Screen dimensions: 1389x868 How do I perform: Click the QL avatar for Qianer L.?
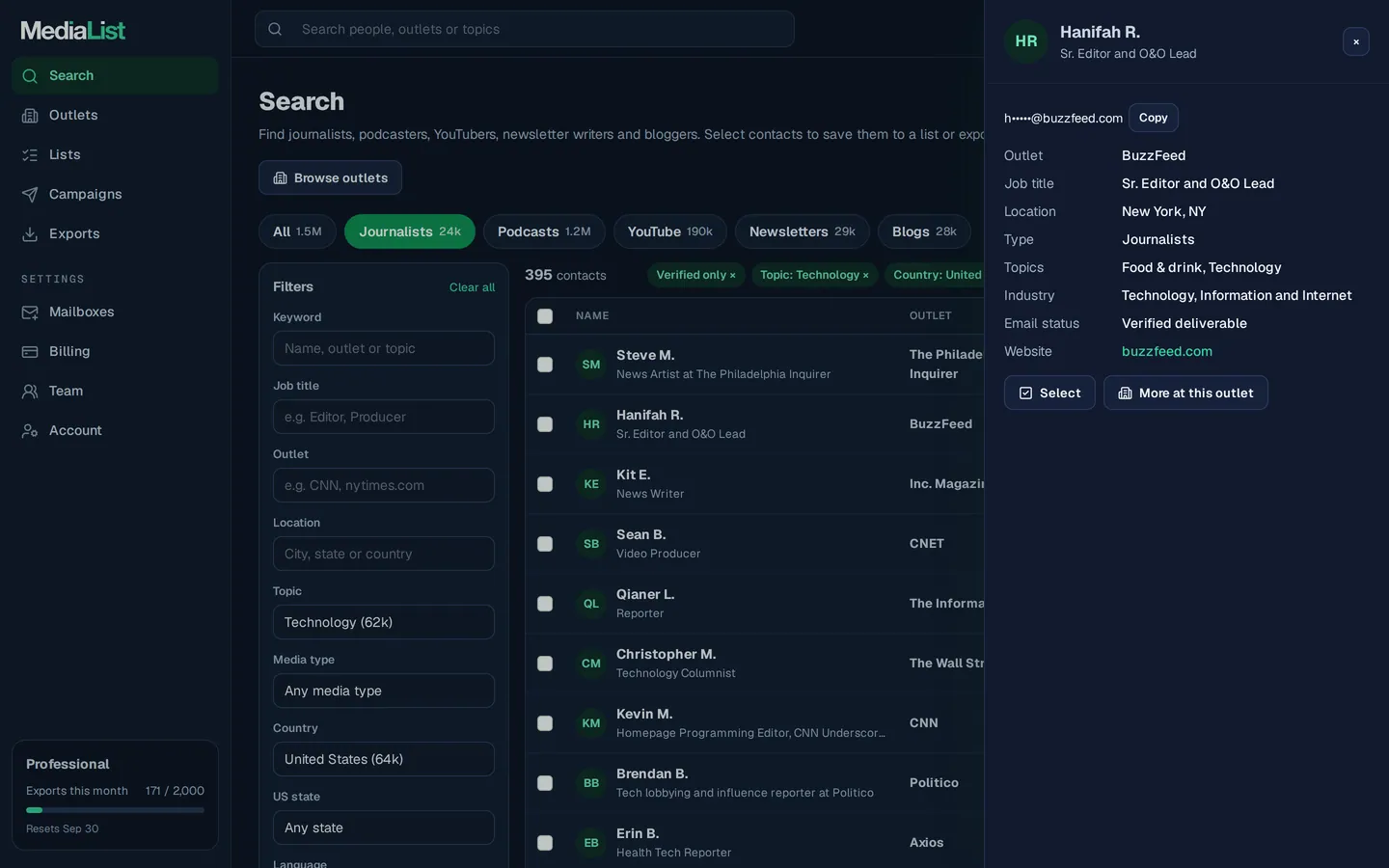591,604
